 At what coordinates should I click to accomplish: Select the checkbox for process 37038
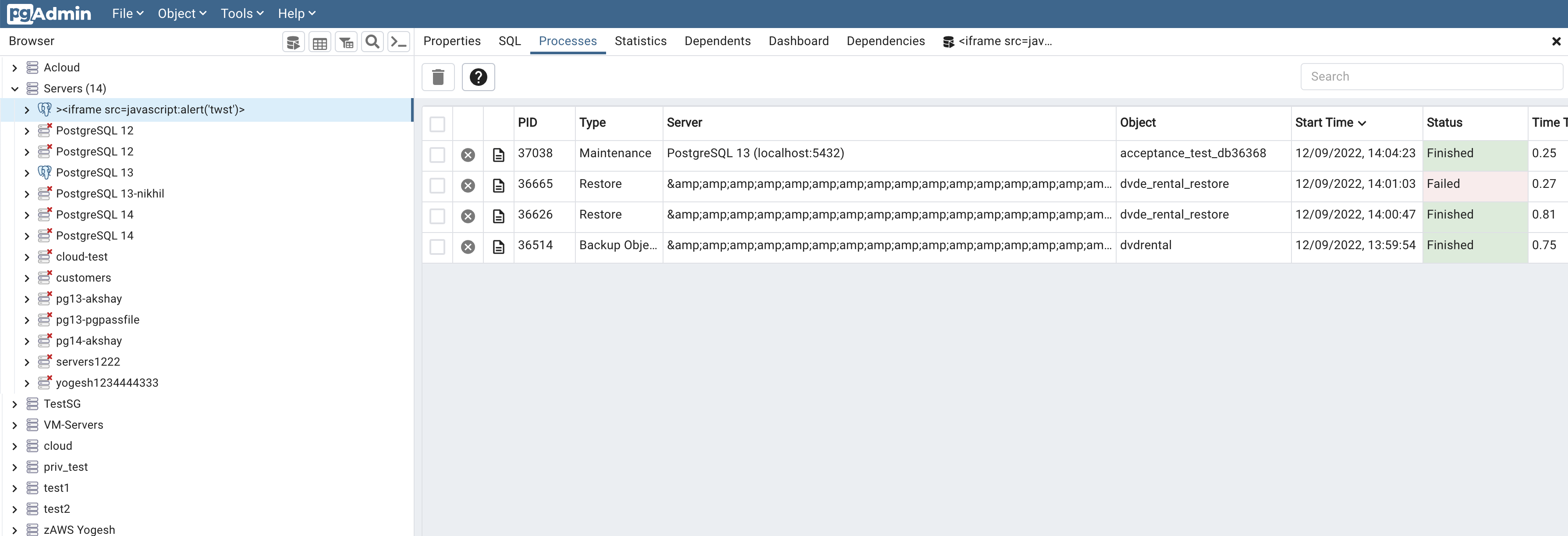coord(438,155)
